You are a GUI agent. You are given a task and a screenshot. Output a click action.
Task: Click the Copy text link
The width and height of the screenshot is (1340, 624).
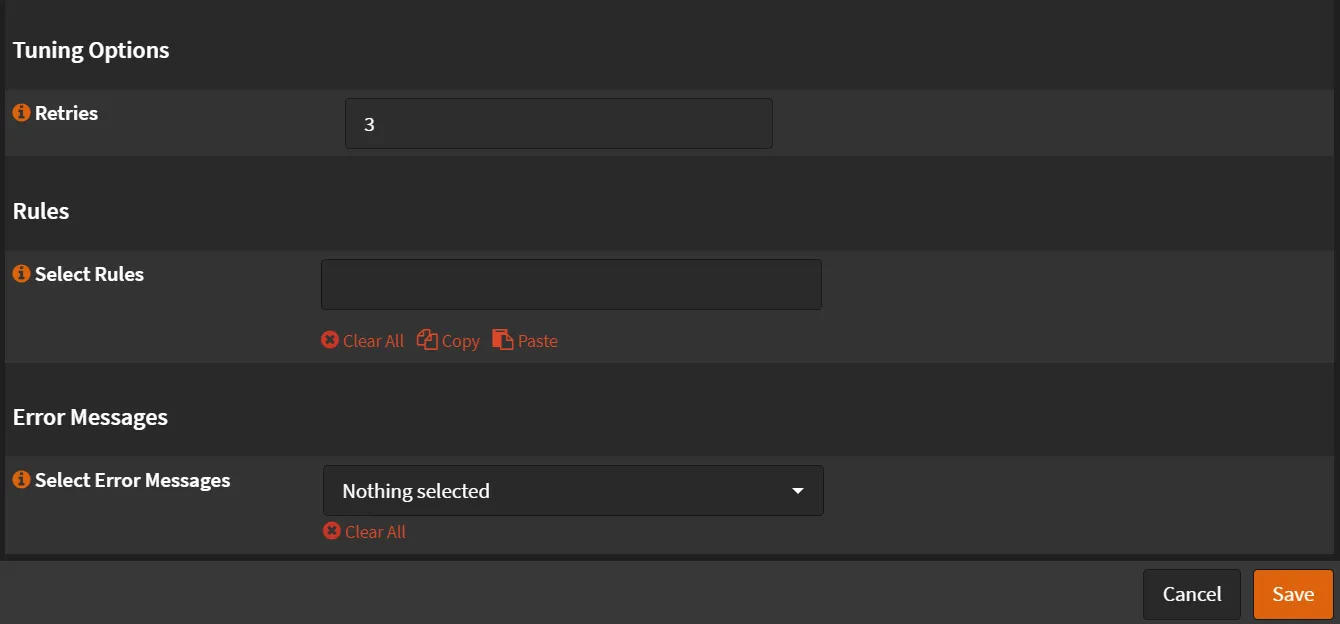(x=460, y=341)
